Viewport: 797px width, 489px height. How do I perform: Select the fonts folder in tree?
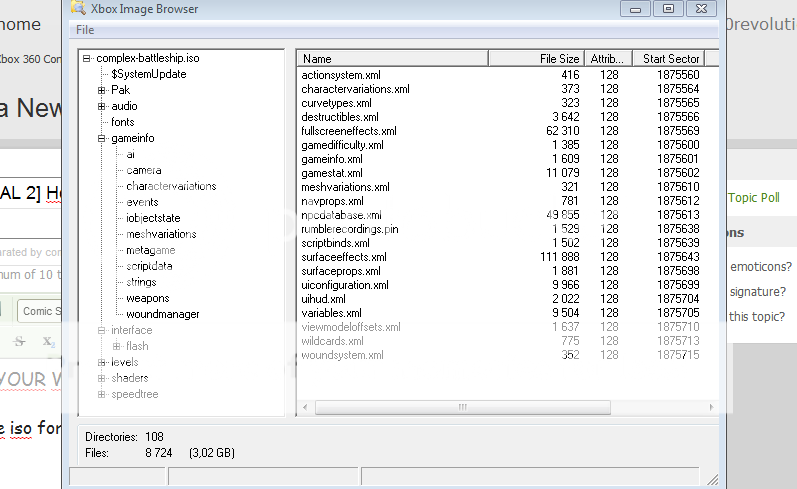tap(123, 122)
